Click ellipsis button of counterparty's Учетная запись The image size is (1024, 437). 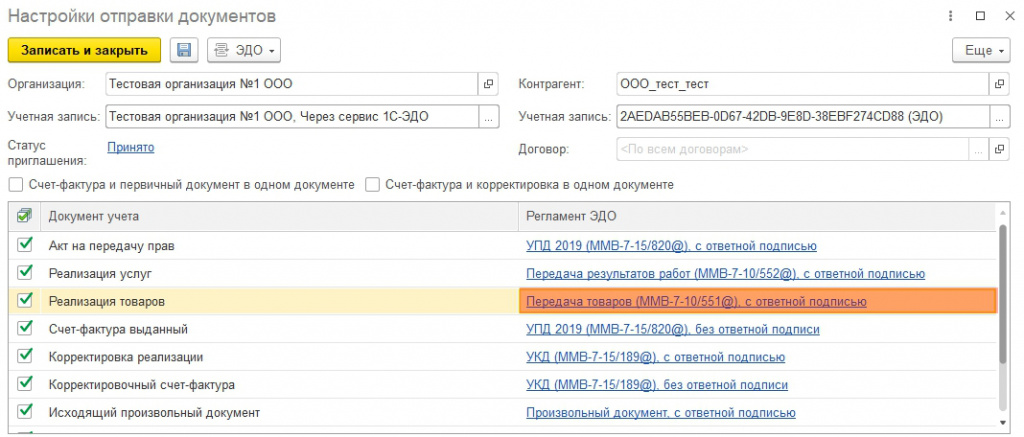999,117
